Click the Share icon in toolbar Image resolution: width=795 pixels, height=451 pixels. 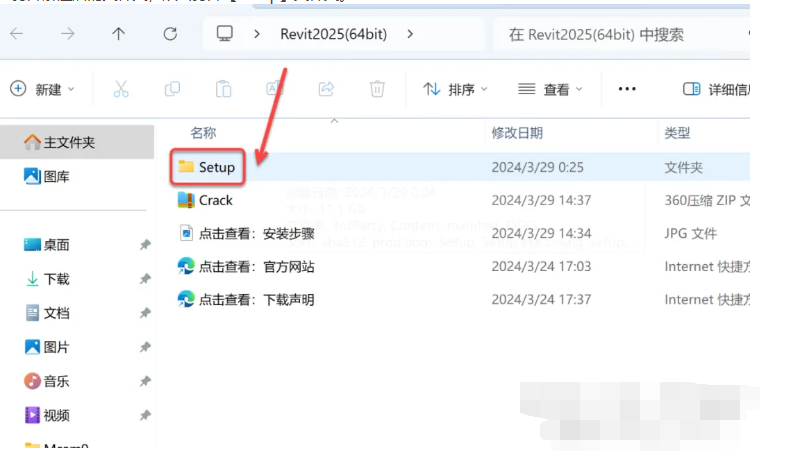[x=326, y=89]
